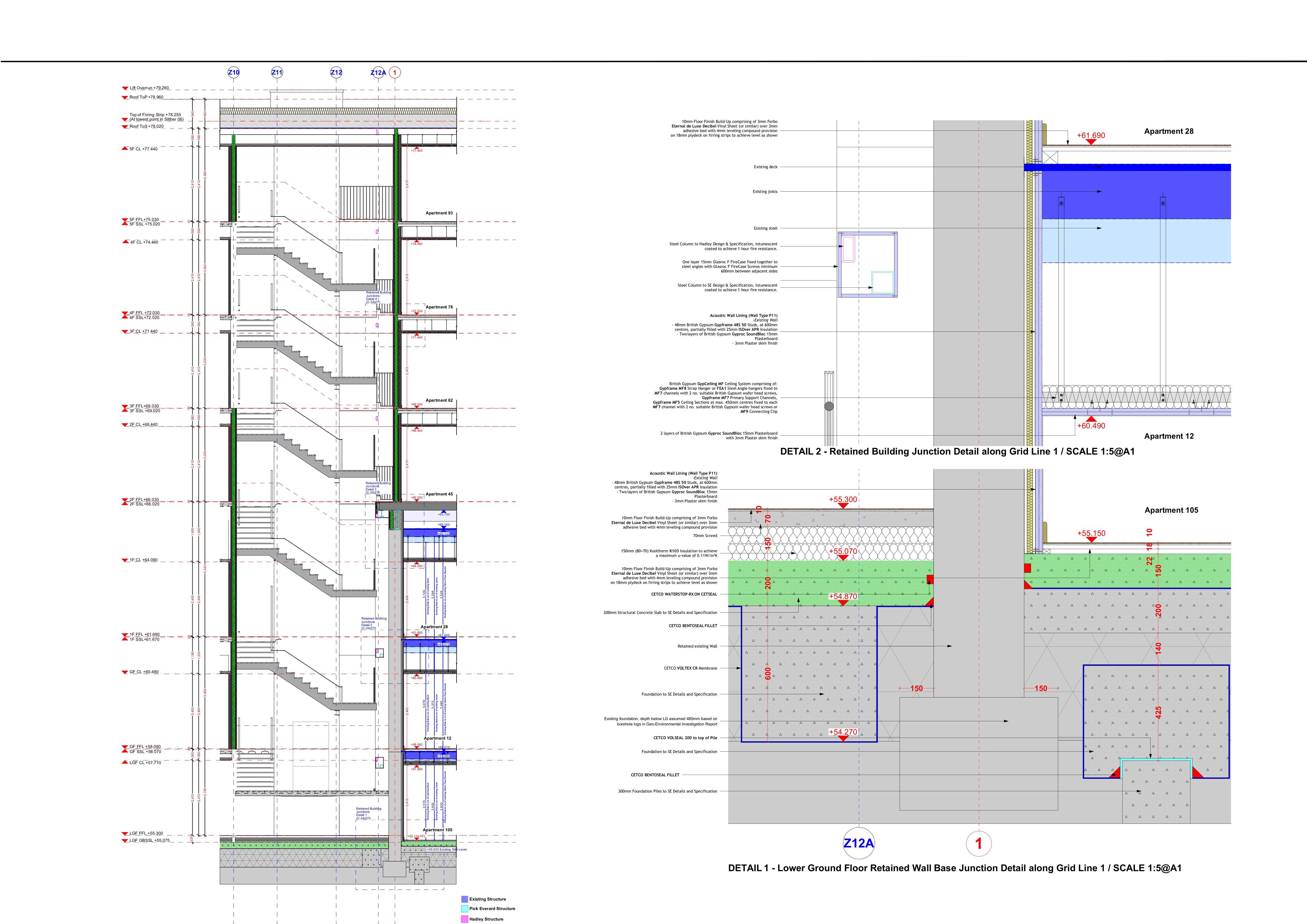Viewport: 1307px width, 924px height.
Task: Click the Apartment 28 label in Detail 2
Action: click(x=1169, y=131)
